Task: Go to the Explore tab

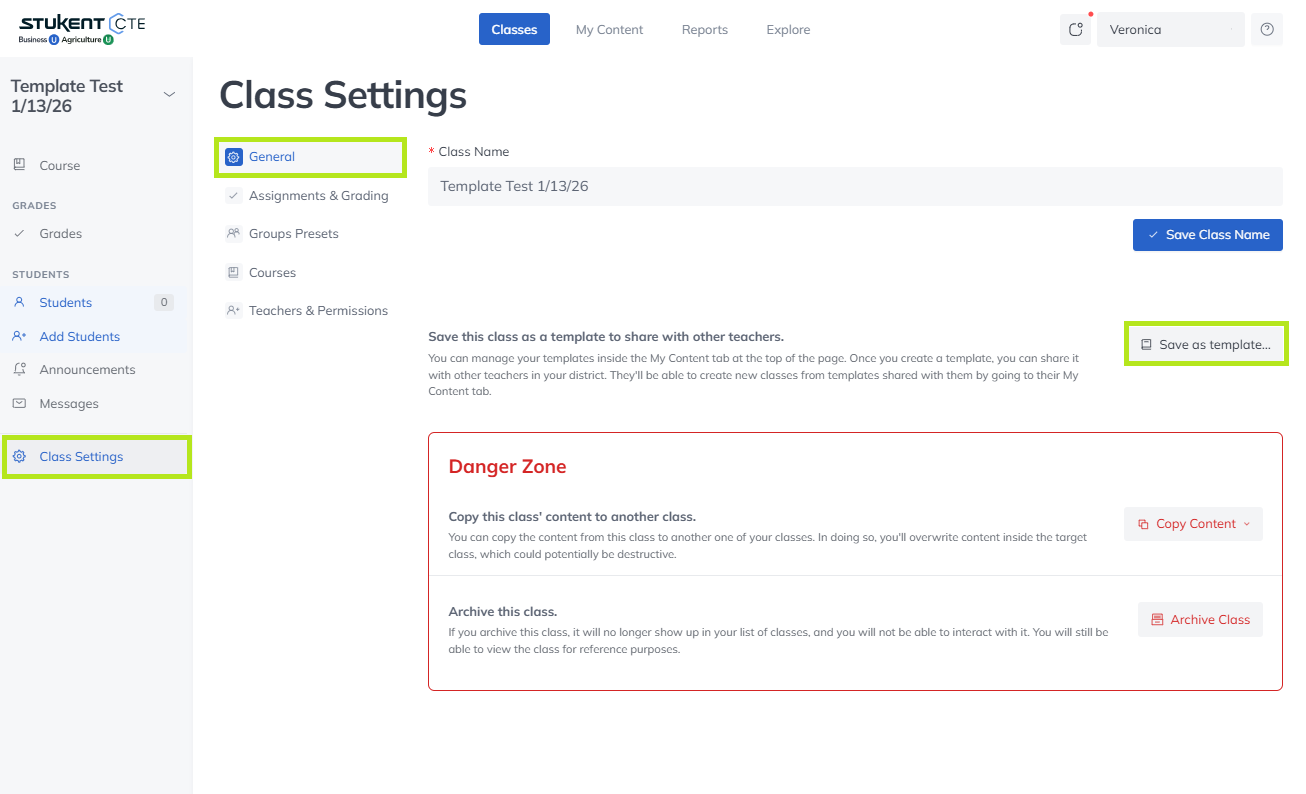Action: coord(788,30)
